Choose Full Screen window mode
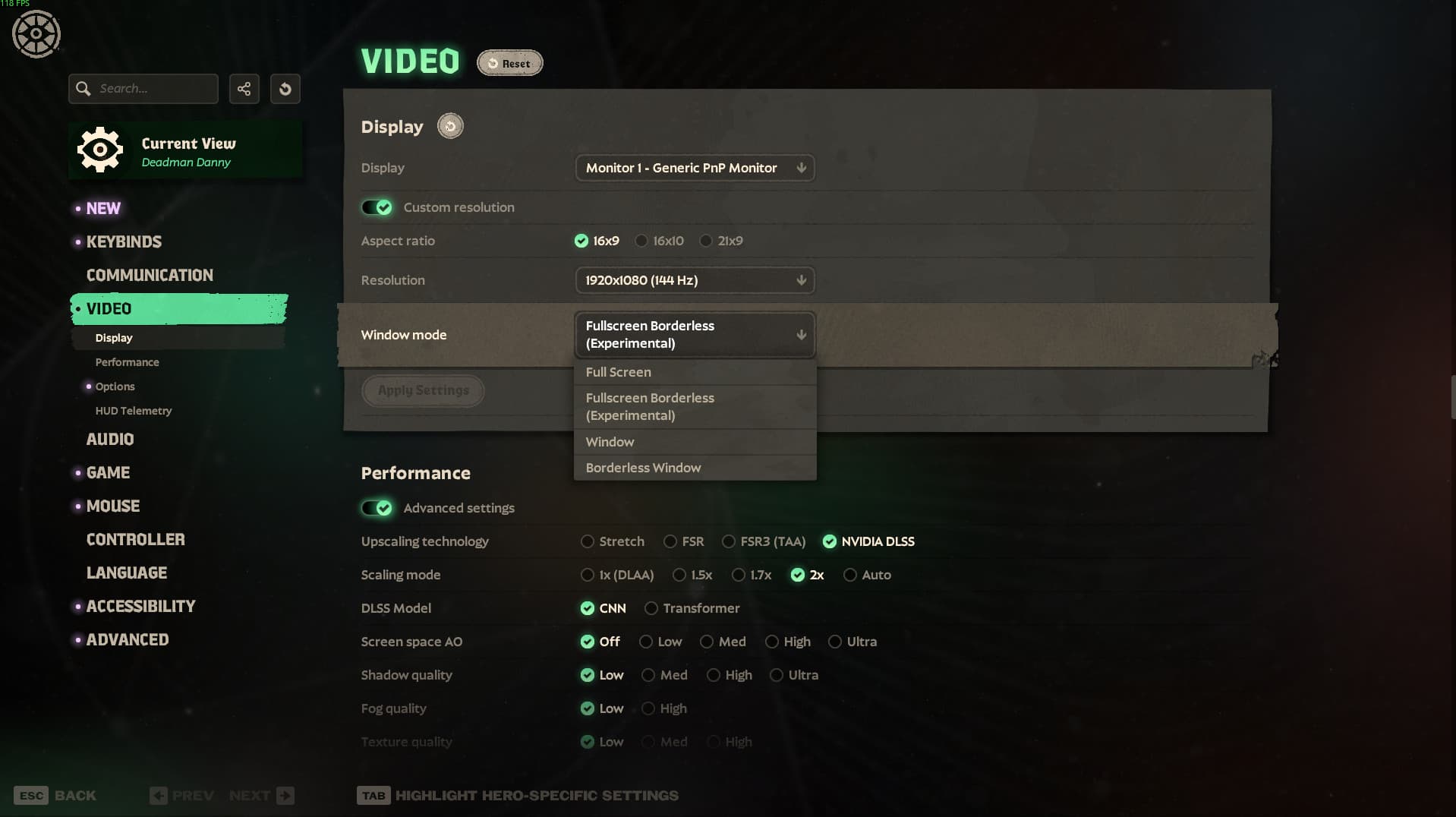Image resolution: width=1456 pixels, height=817 pixels. click(x=695, y=372)
